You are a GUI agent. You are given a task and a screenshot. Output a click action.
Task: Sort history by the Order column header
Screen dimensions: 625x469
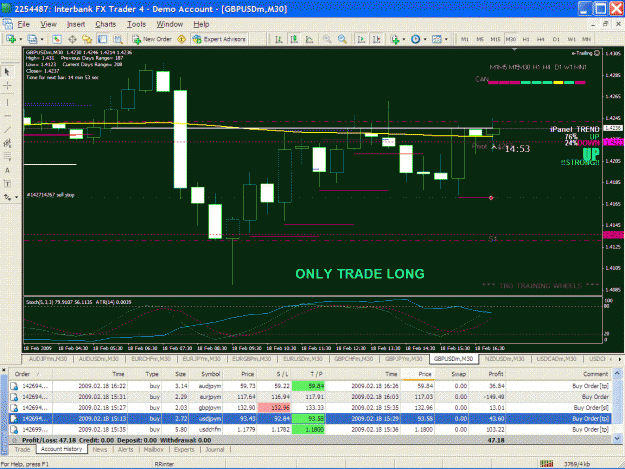coord(30,374)
